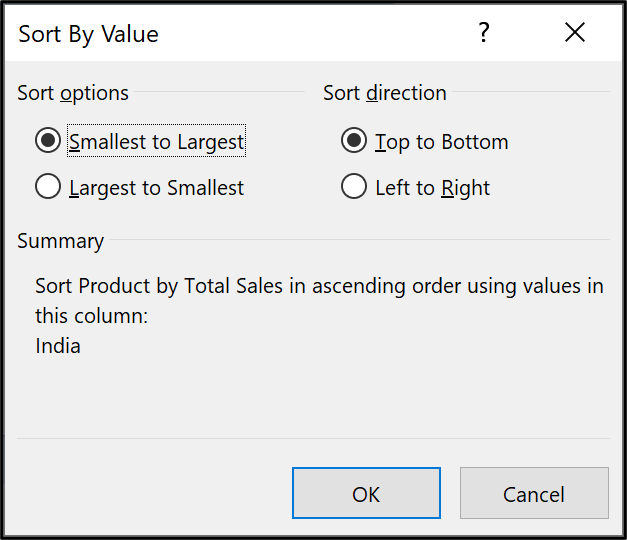Click the 'Smallest to Largest' label text
Viewport: 627px width, 540px height.
tap(156, 142)
